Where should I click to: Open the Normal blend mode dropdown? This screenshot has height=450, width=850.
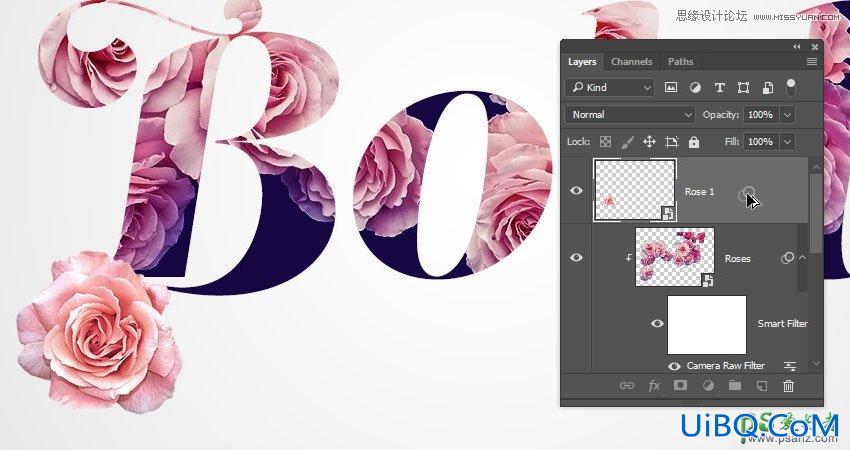(630, 114)
